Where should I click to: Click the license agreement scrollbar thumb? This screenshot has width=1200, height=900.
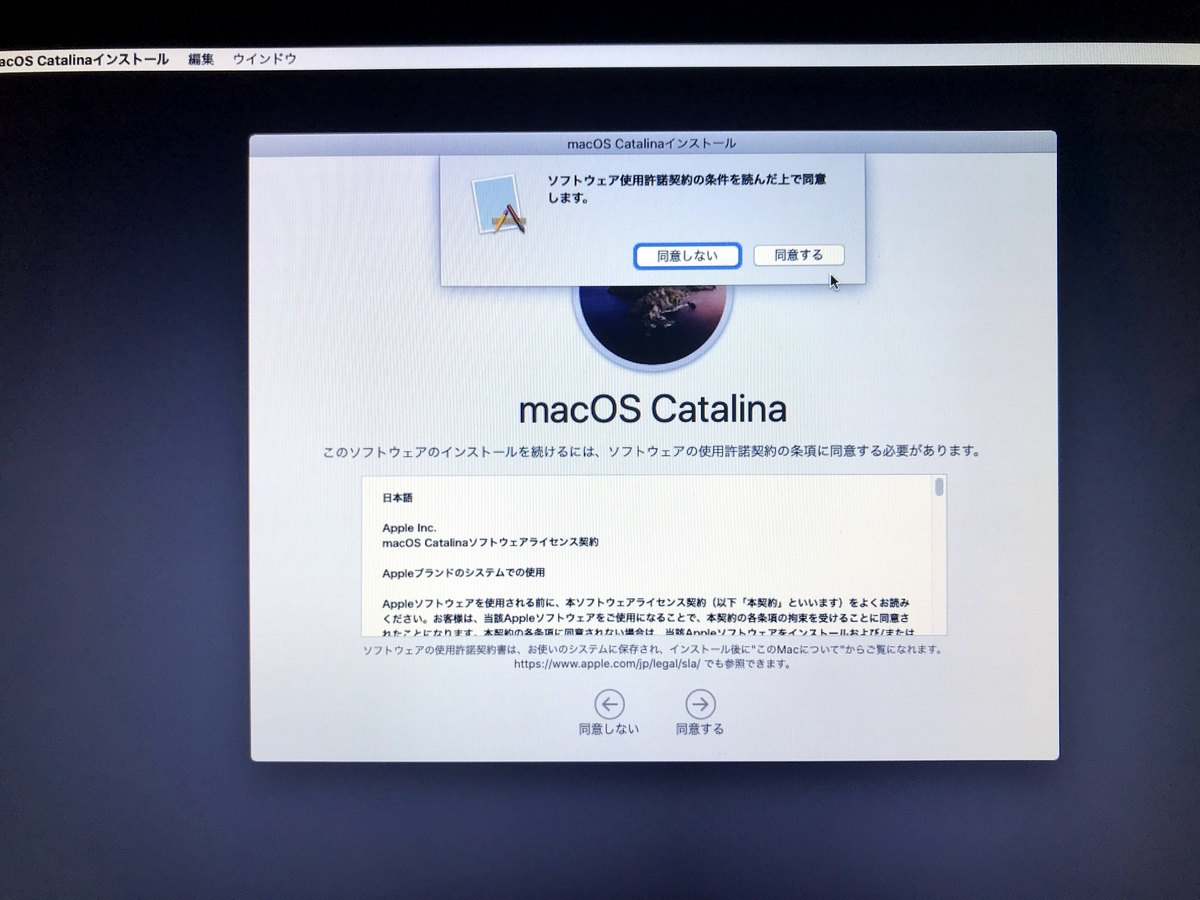click(939, 487)
